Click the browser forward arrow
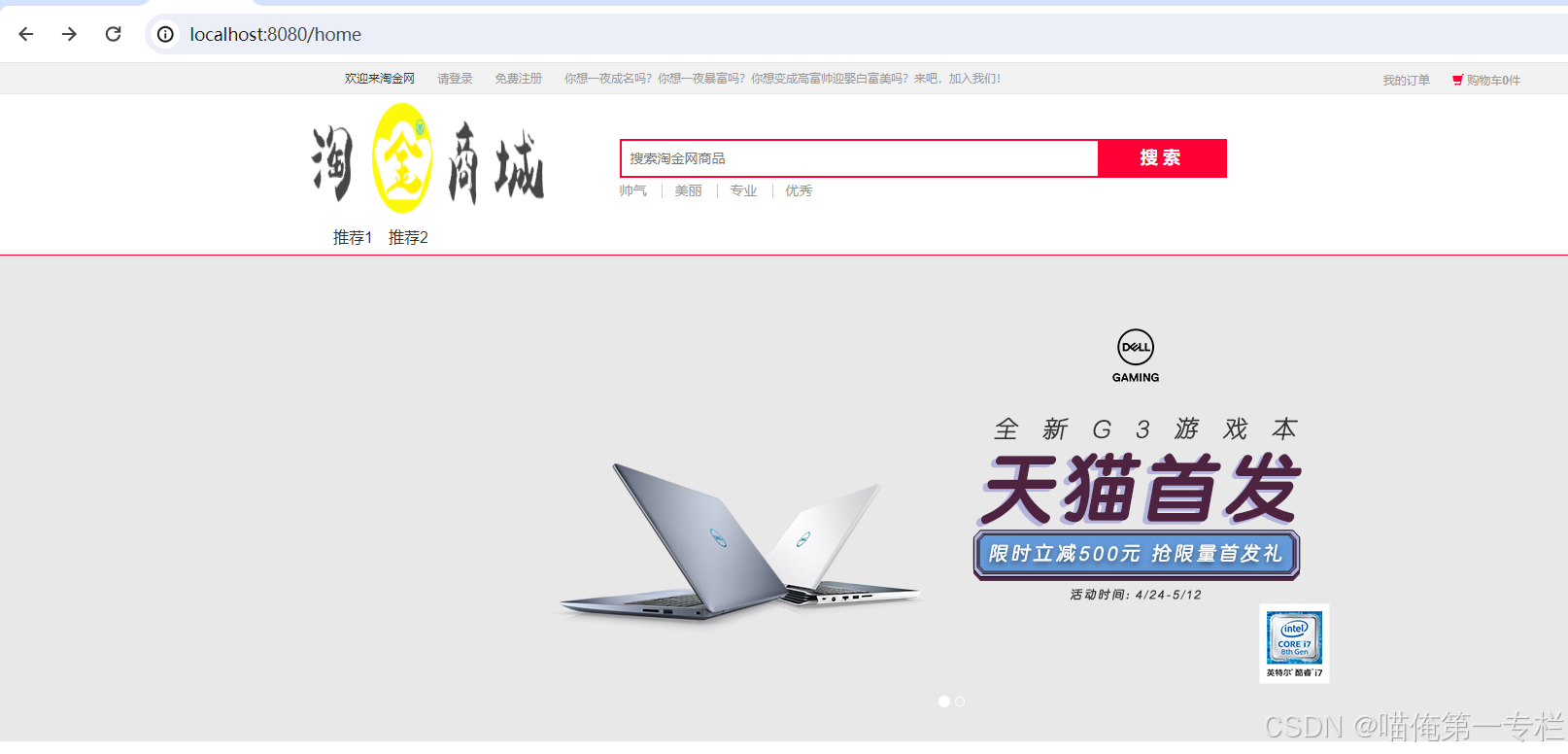This screenshot has width=1568, height=754. coord(69,34)
